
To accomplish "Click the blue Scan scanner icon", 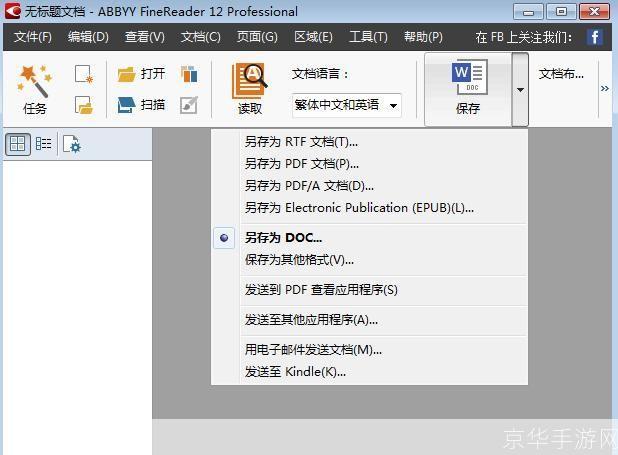I will point(127,105).
